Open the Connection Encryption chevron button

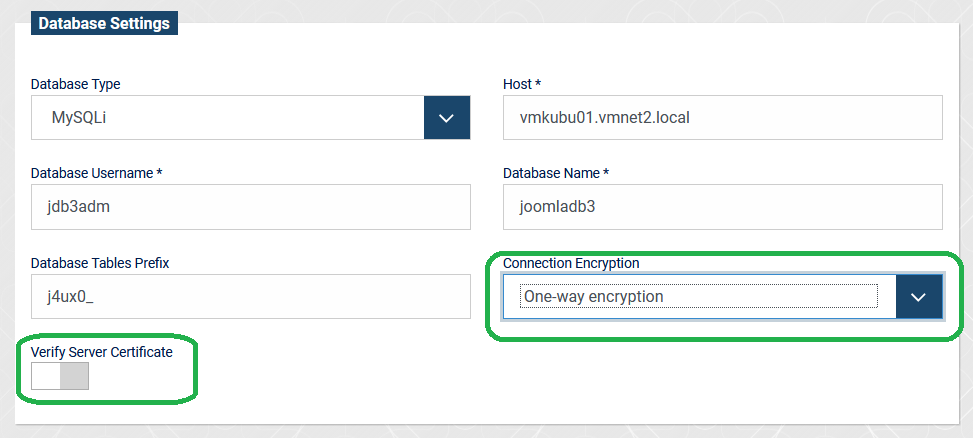919,297
